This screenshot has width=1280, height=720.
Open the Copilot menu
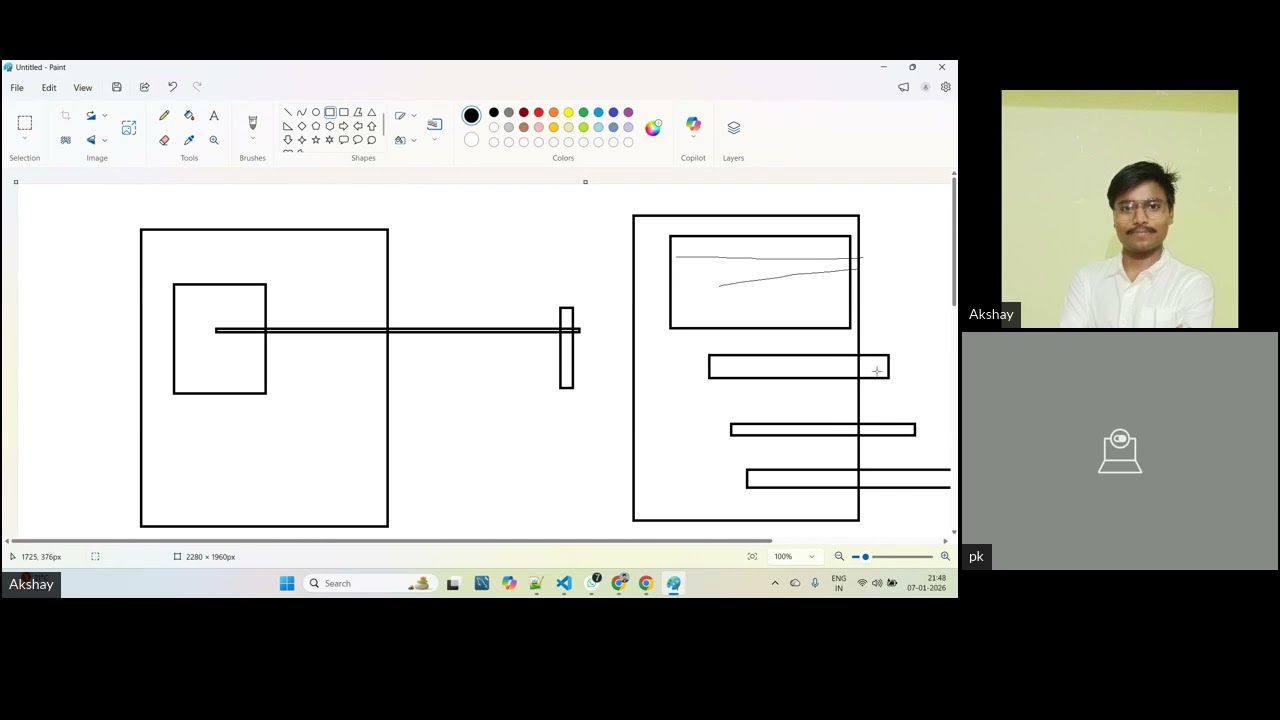(693, 125)
